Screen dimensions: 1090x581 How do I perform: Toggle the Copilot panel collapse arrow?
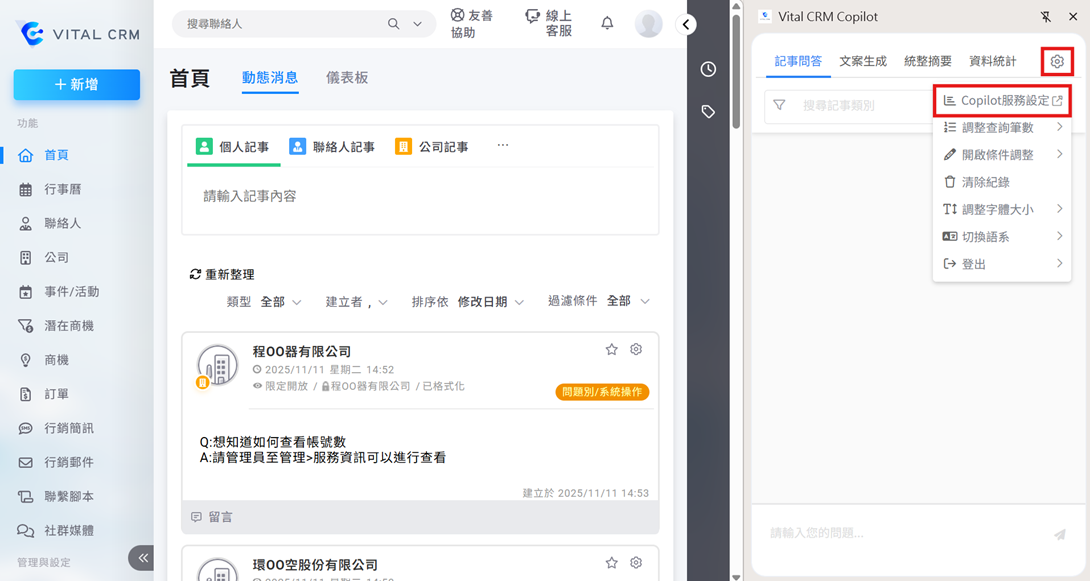click(x=686, y=25)
